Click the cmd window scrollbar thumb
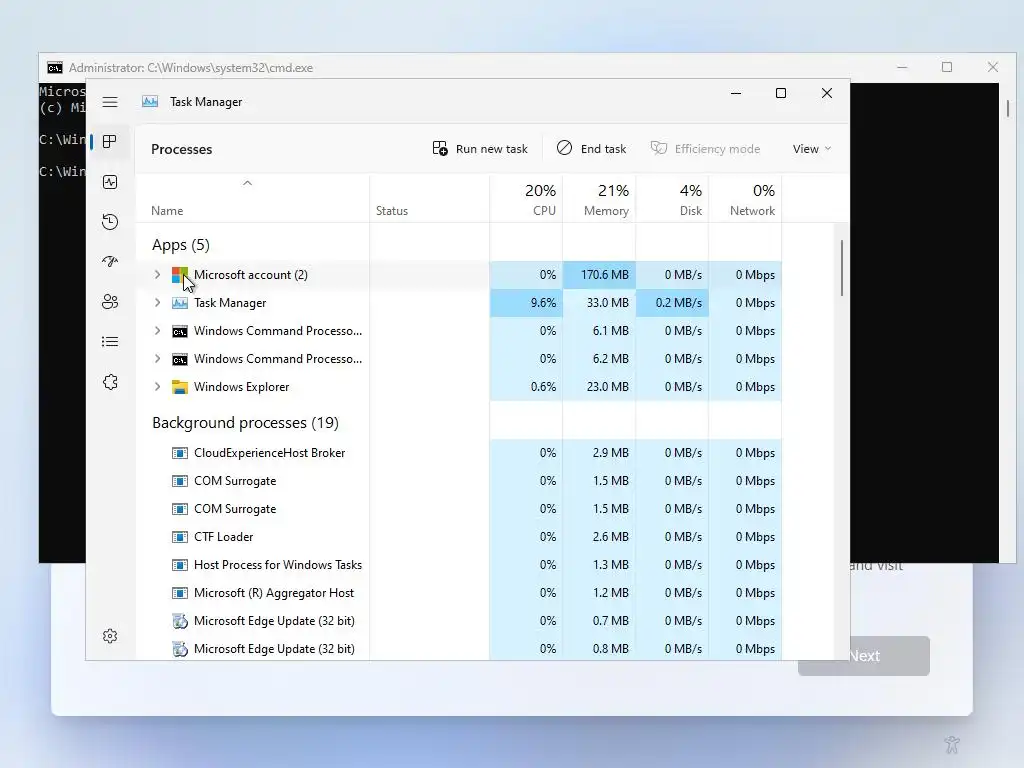Viewport: 1024px width, 768px height. [x=1008, y=108]
